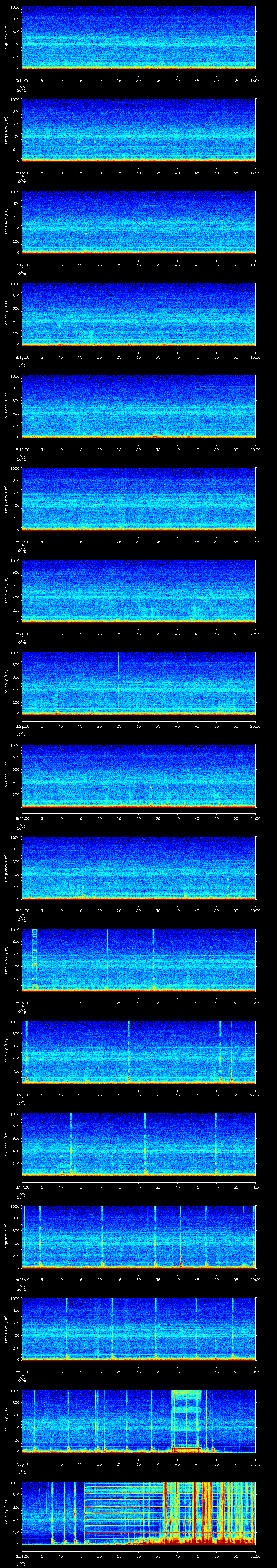This screenshot has width=277, height=1568.
Task: Pick the spectrogram plot starting 8:22:00
Action: pos(139,683)
